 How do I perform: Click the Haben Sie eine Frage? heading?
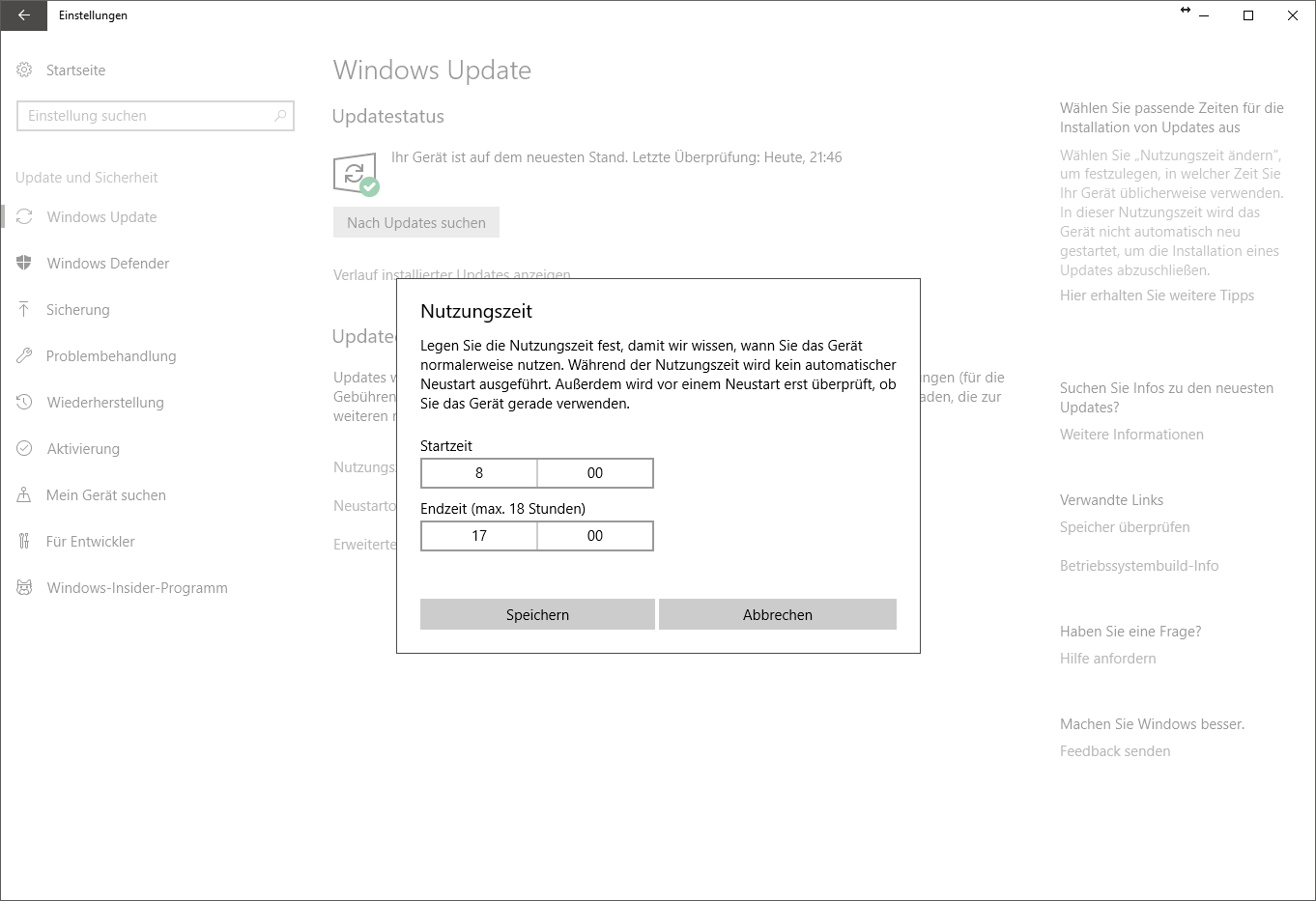1130,632
